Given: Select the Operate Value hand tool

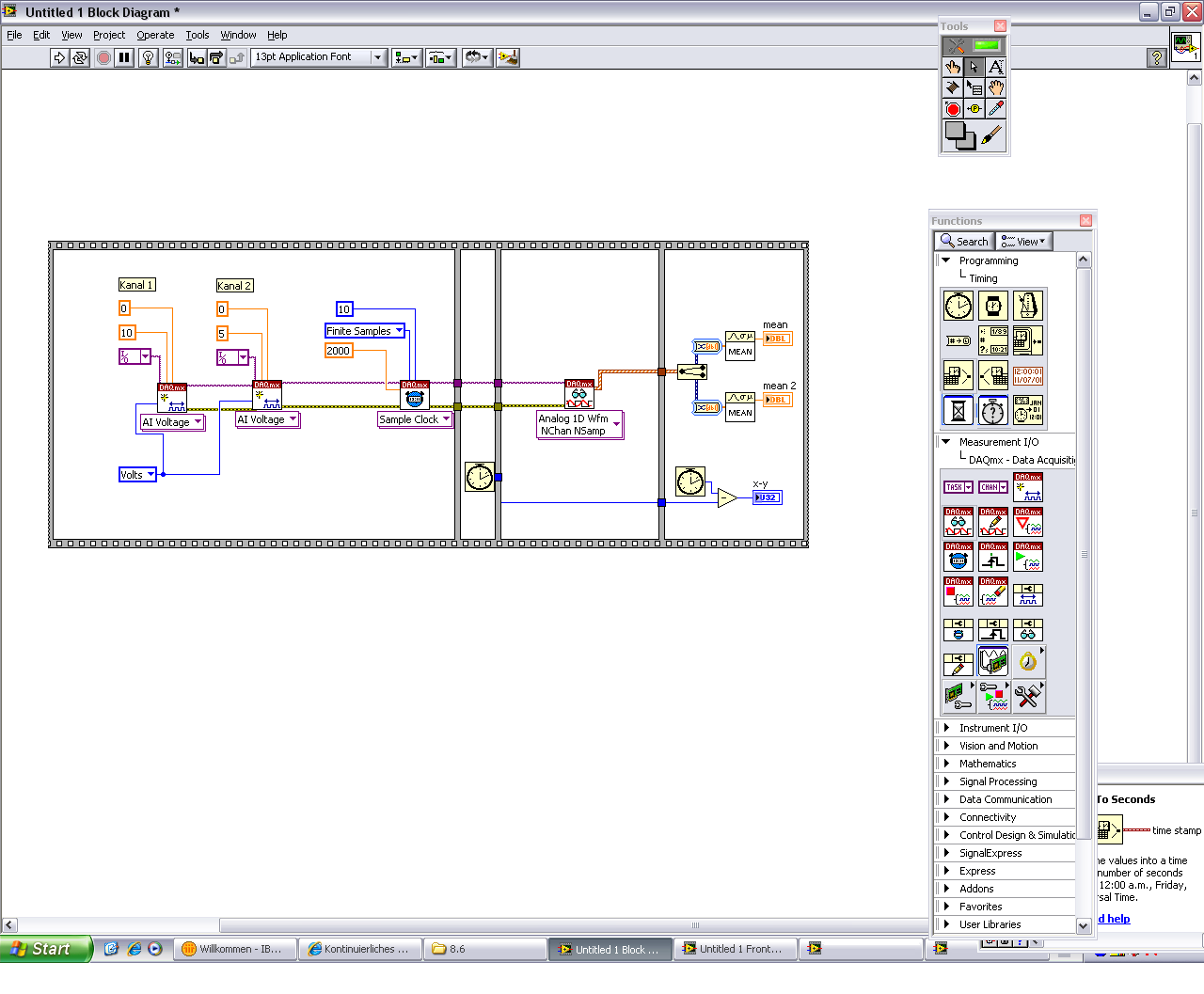Looking at the screenshot, I should pyautogui.click(x=953, y=67).
